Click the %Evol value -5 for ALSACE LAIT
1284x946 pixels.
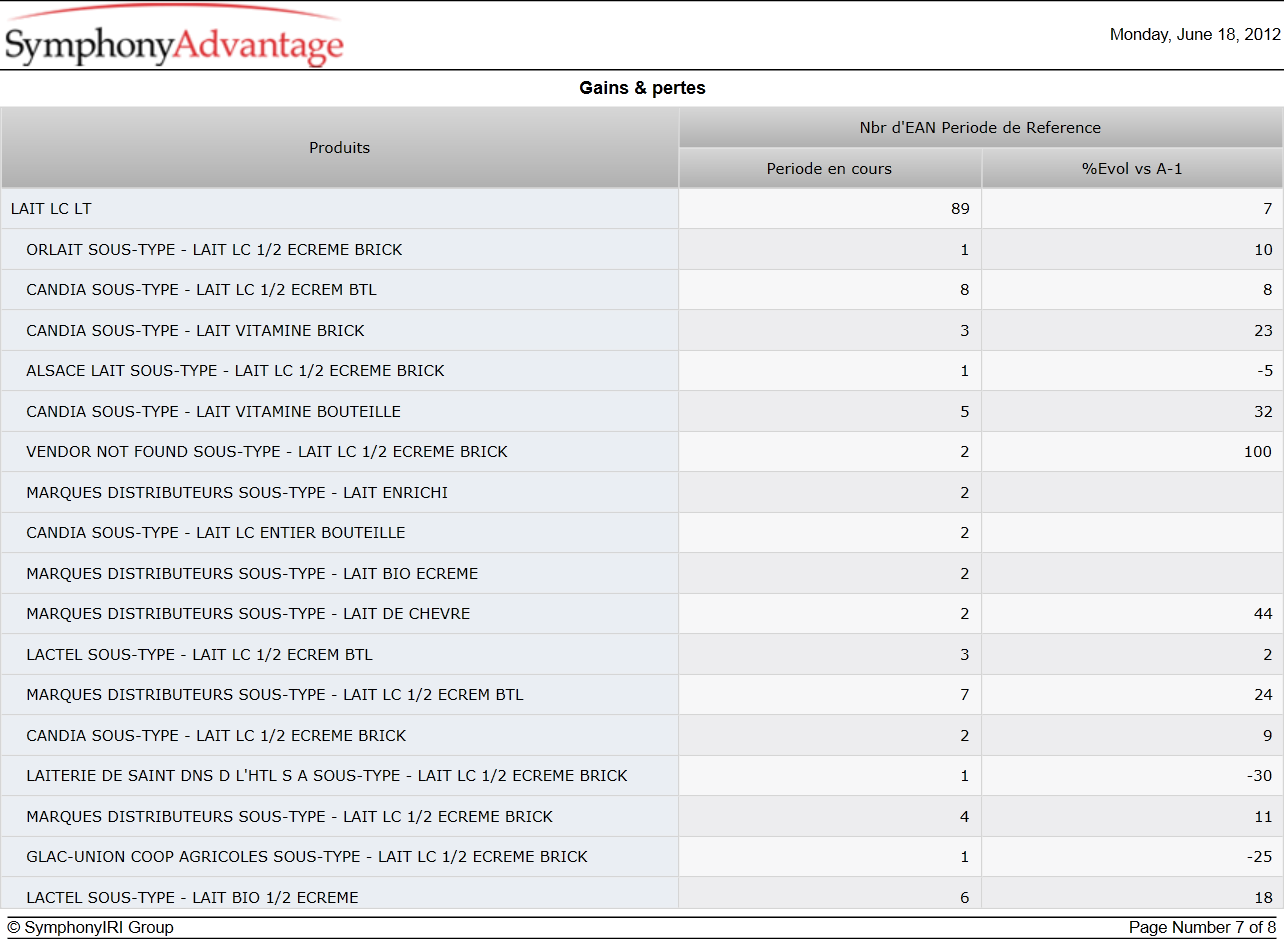tap(1265, 371)
